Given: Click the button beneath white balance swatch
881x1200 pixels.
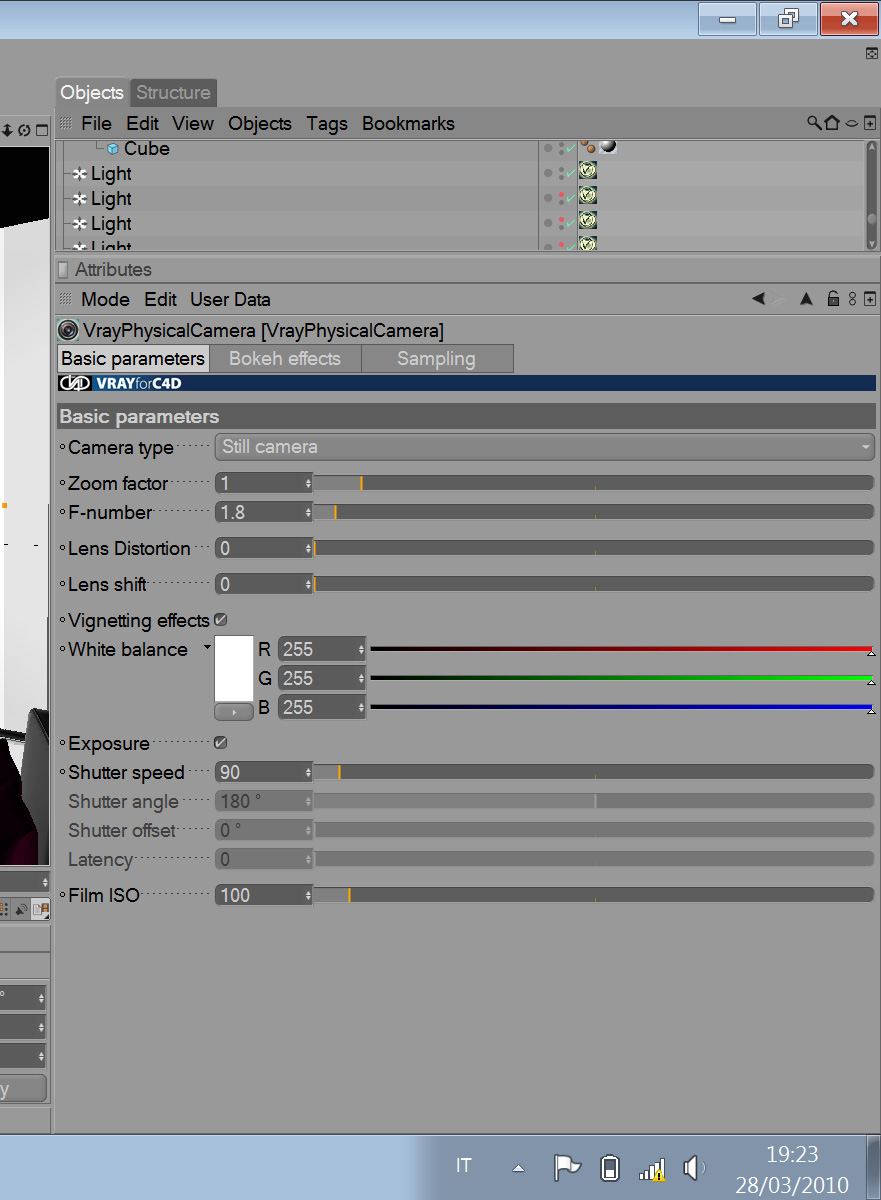Looking at the screenshot, I should click(234, 712).
